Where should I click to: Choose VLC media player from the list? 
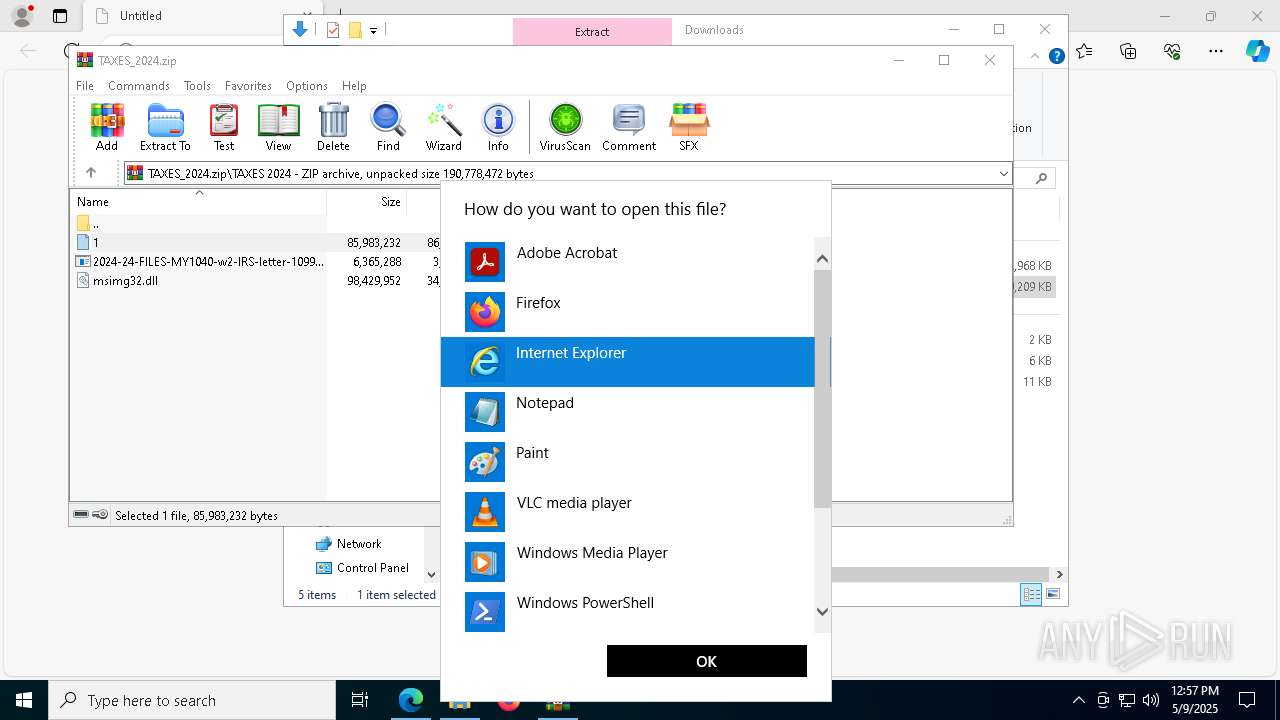pos(628,512)
